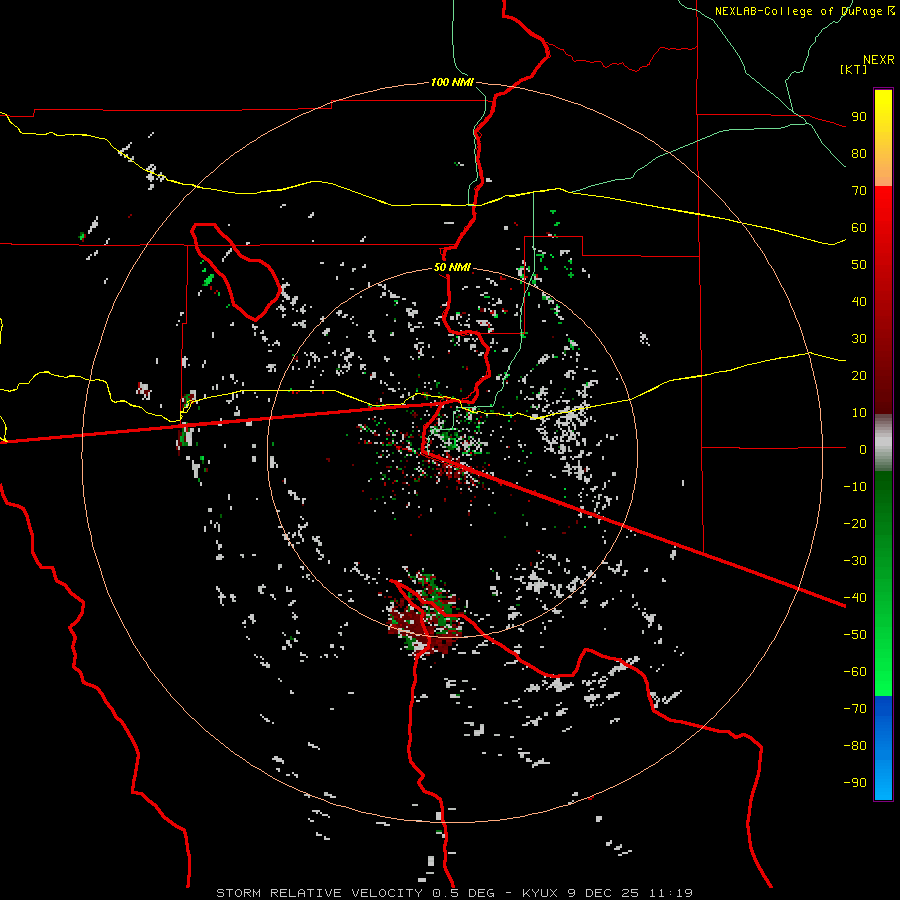Click the -90 value on the velocity scale
Viewport: 900px width, 900px height.
click(855, 782)
